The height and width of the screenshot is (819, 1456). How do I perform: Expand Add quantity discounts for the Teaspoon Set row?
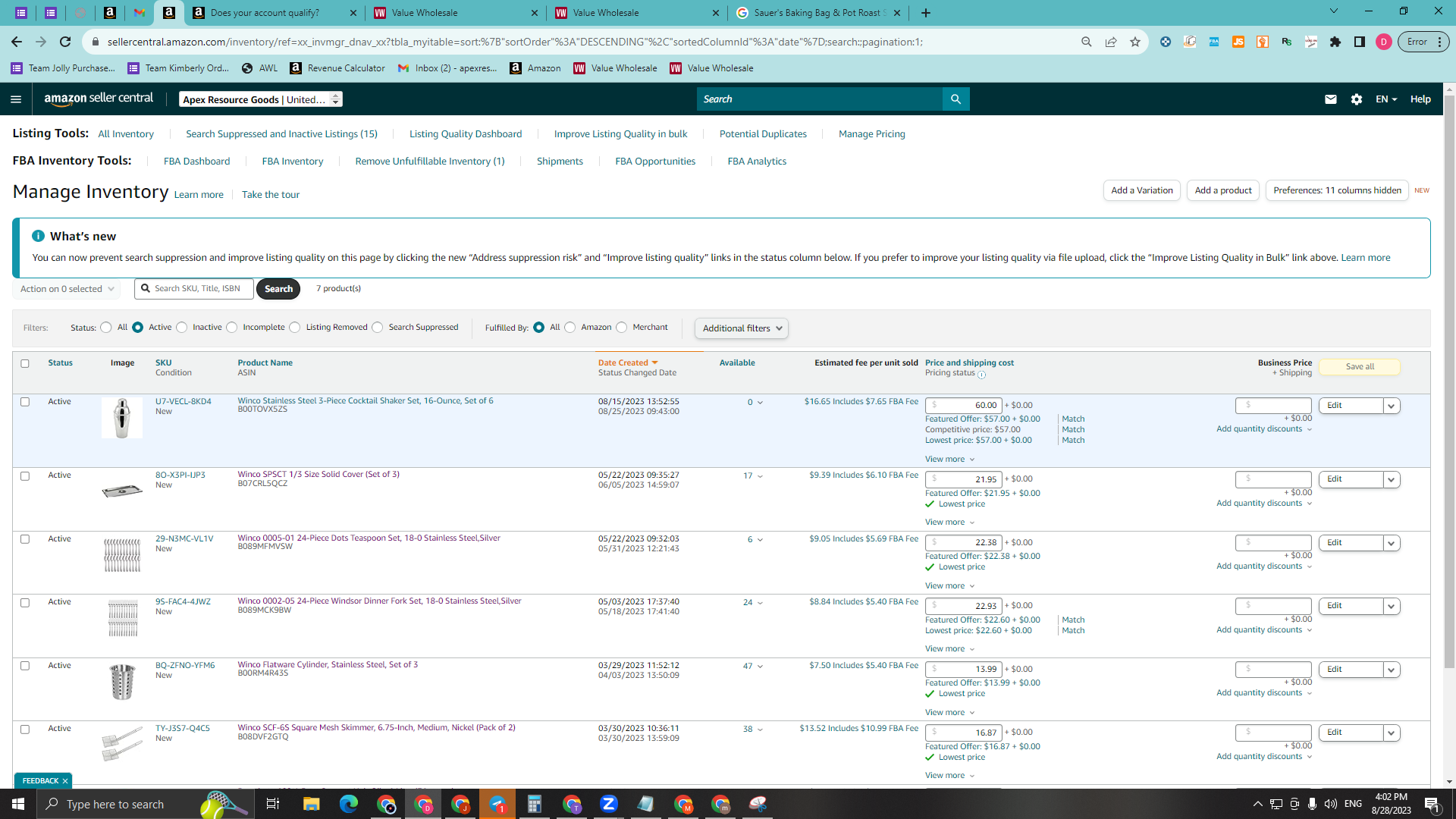1264,566
